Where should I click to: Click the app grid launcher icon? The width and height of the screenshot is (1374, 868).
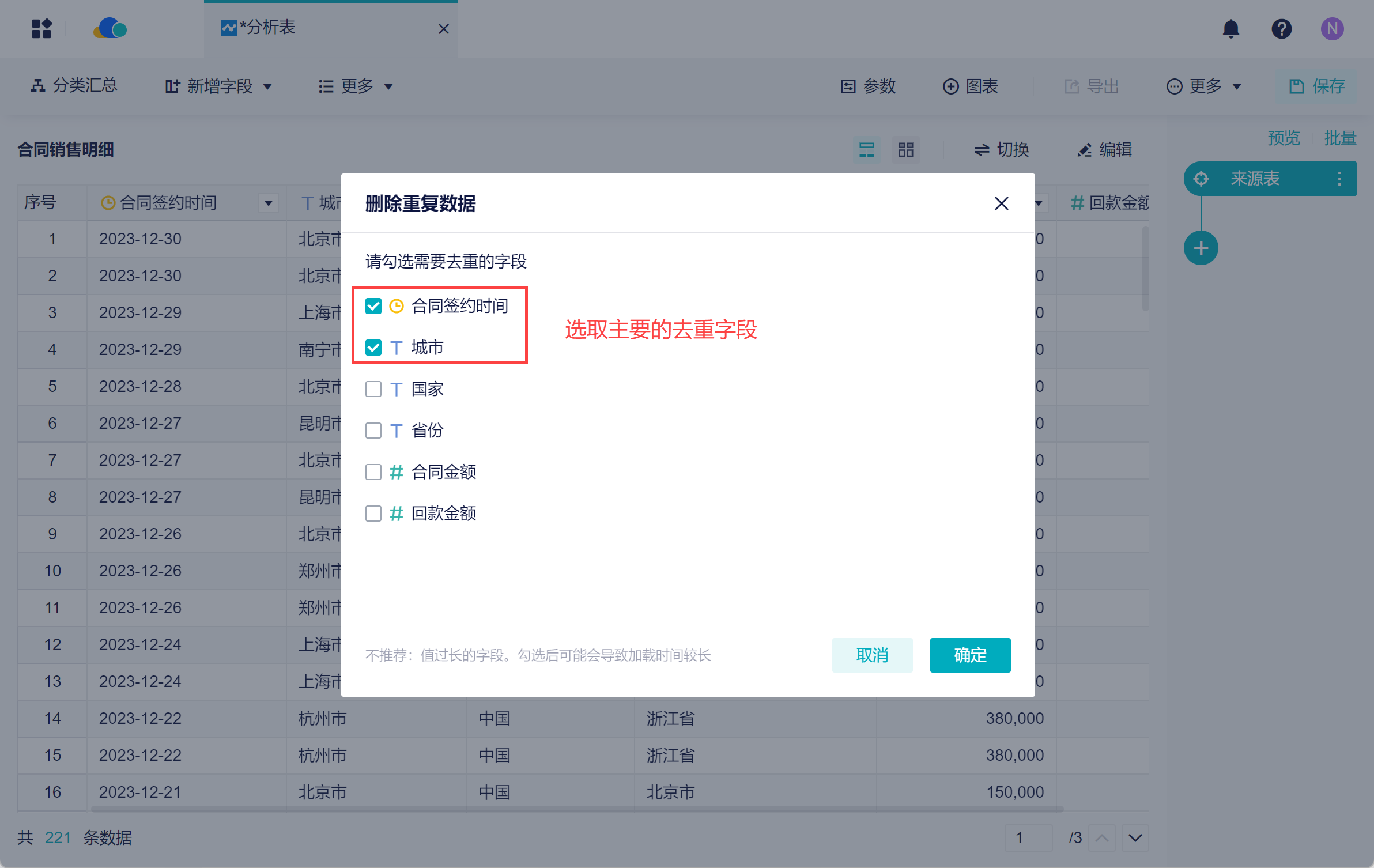pos(41,29)
